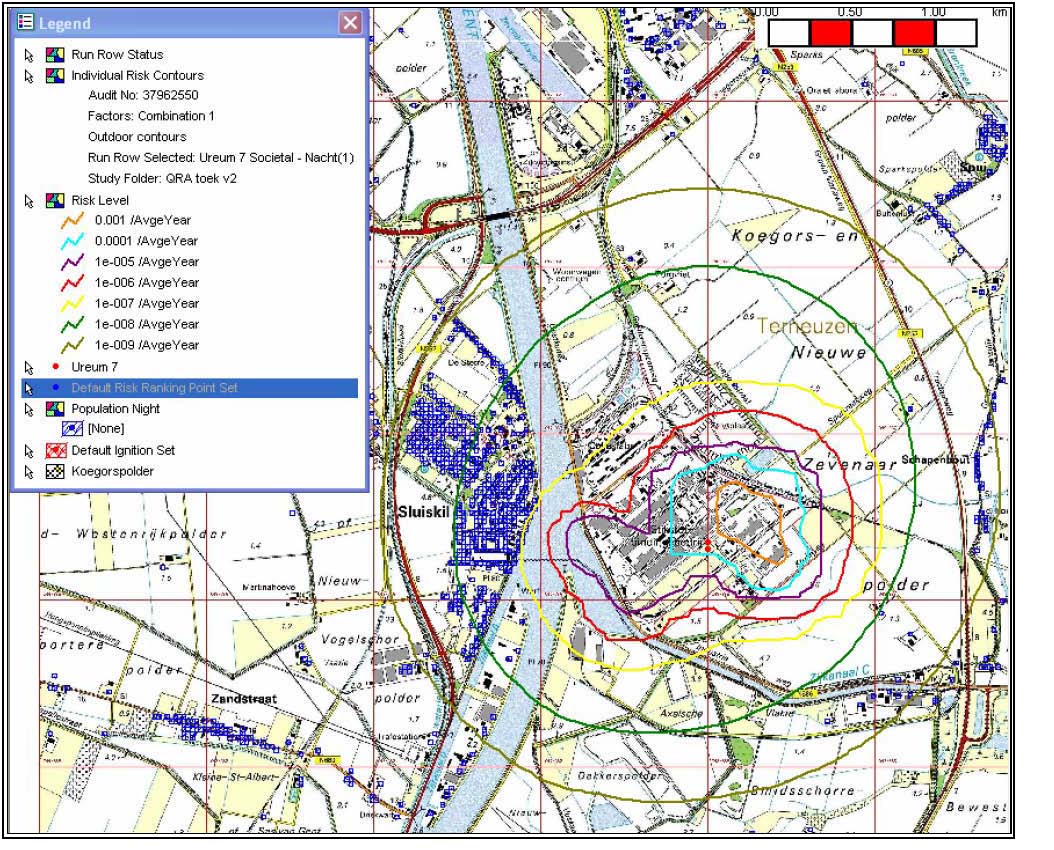Screen dimensions: 1054x850
Task: Click the Run Row Status layer icon
Action: pyautogui.click(x=55, y=54)
